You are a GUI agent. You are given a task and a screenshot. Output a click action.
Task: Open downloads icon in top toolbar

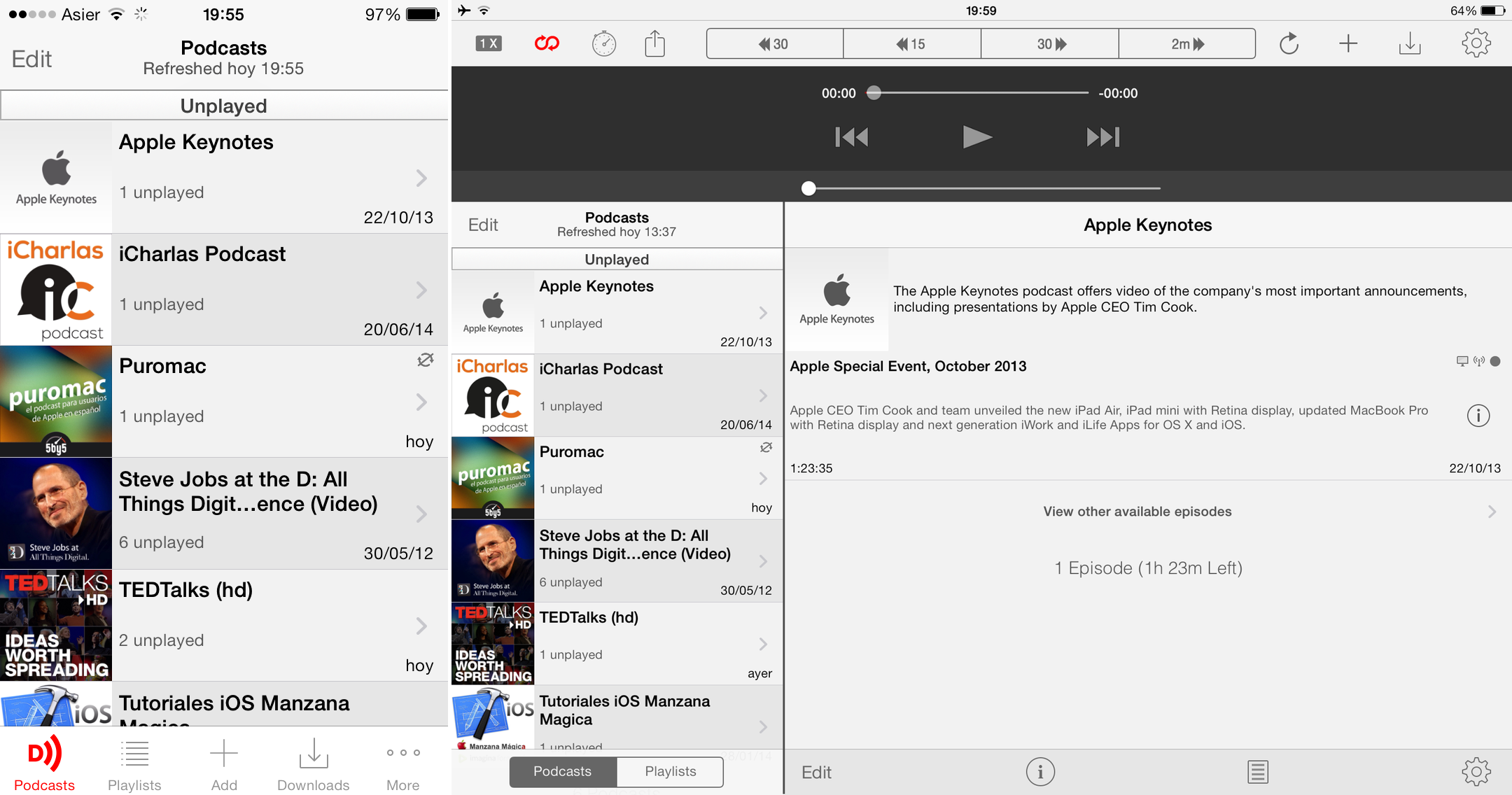tap(1409, 43)
